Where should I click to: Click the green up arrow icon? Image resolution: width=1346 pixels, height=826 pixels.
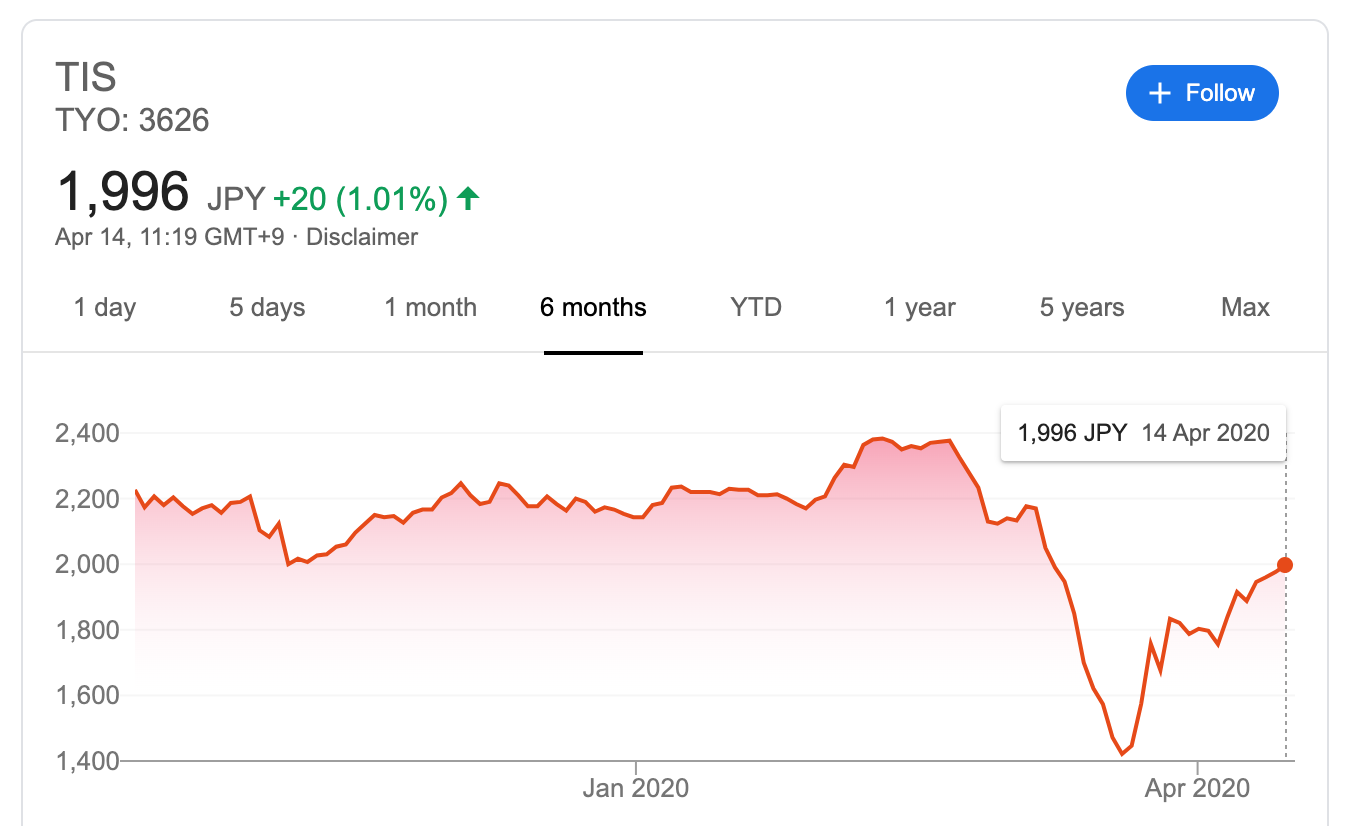pyautogui.click(x=467, y=200)
